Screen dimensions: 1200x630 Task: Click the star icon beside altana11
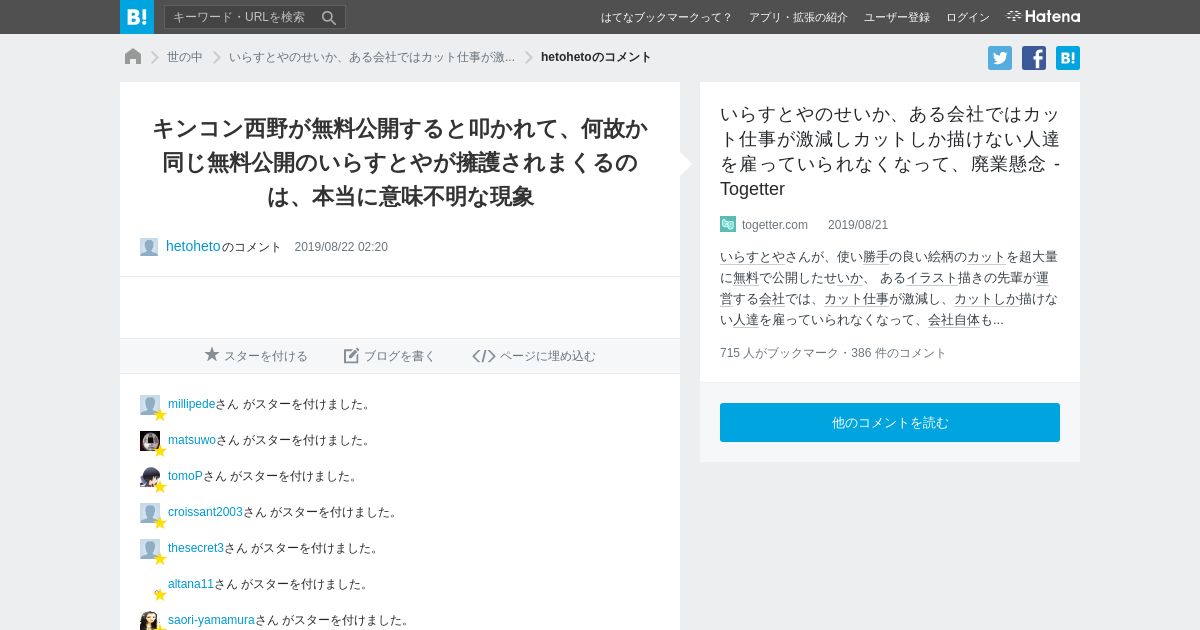[159, 594]
